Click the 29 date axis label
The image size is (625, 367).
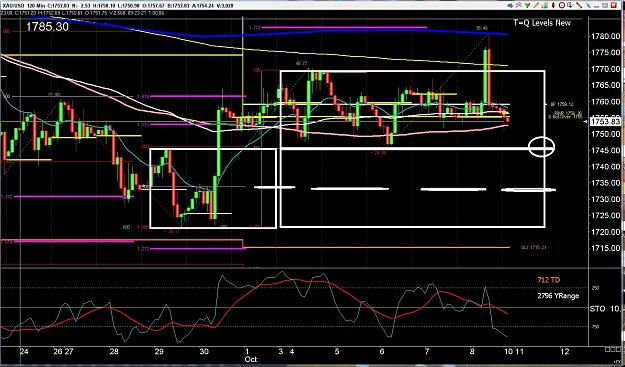pos(159,351)
